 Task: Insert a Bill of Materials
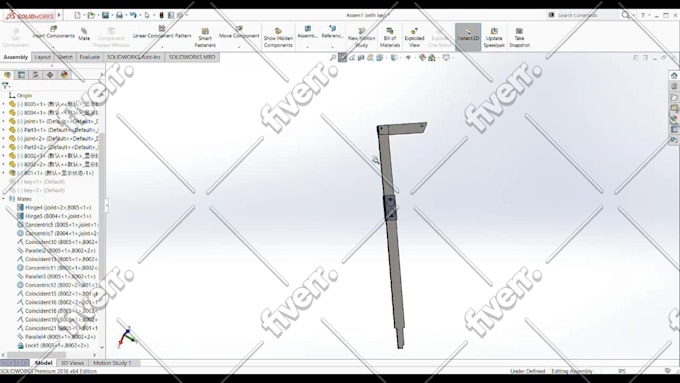(x=389, y=37)
